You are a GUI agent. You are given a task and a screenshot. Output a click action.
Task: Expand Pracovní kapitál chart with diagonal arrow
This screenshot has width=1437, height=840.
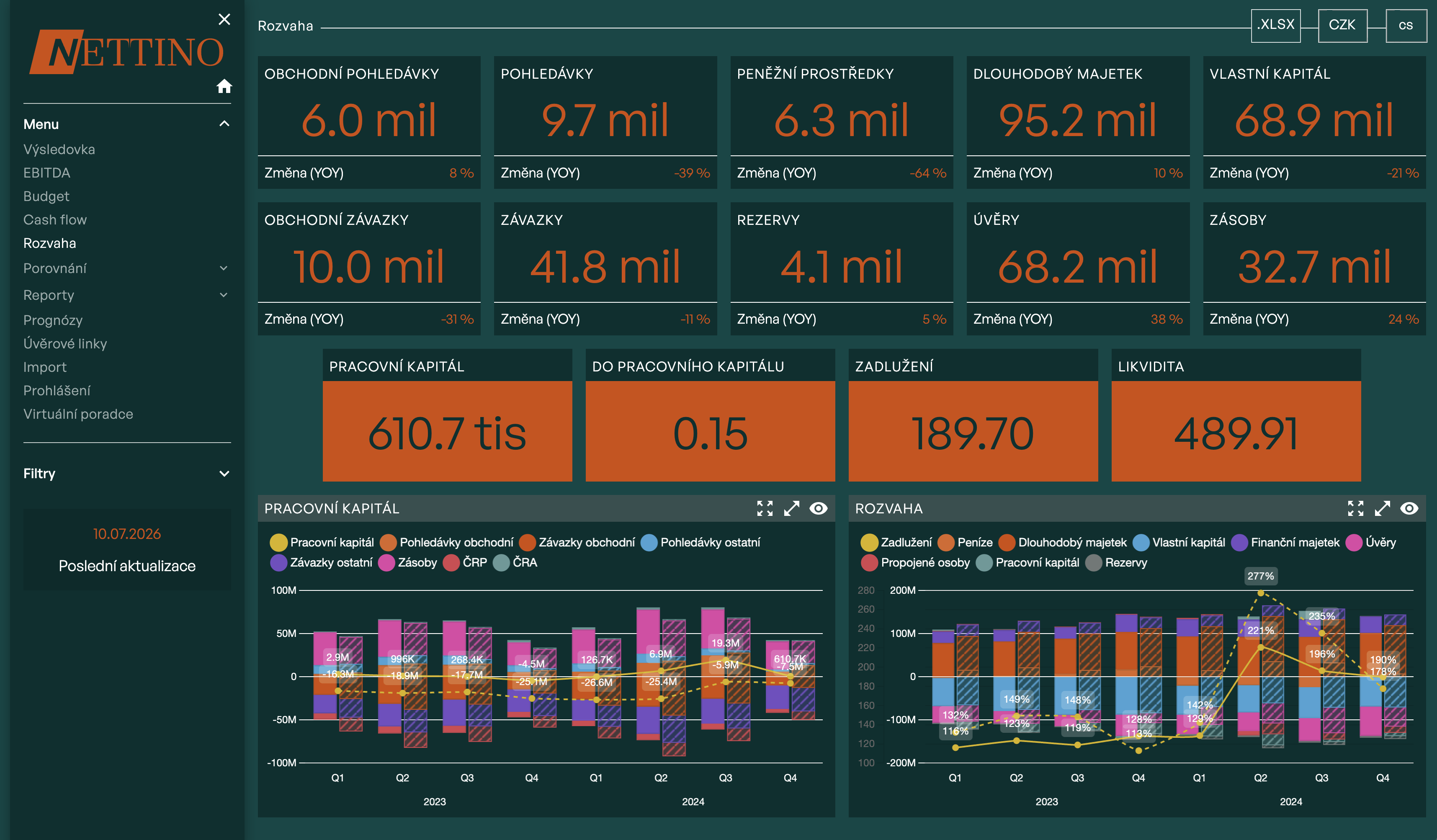click(x=791, y=508)
